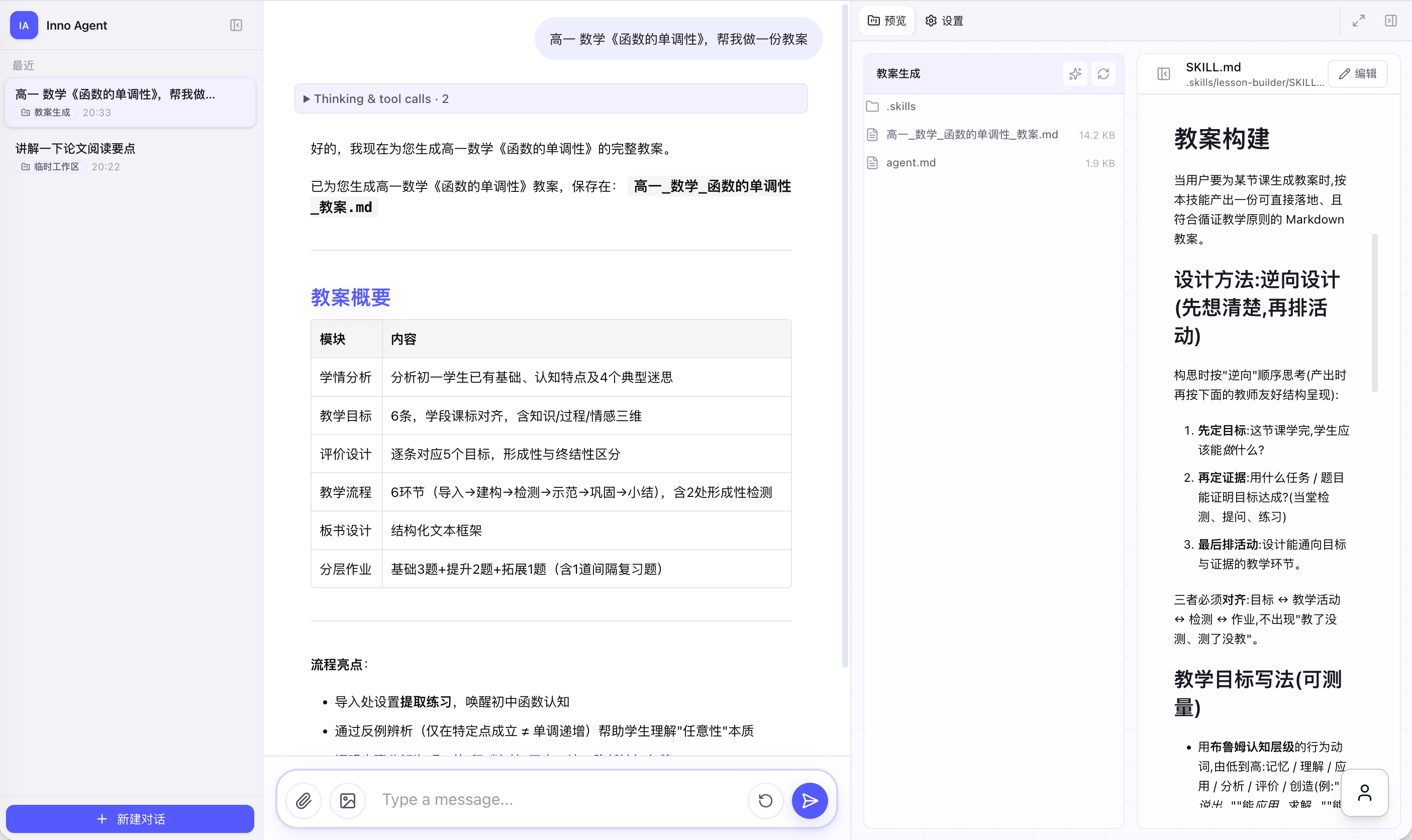
Task: Click the 编辑 edit button
Action: (x=1357, y=74)
